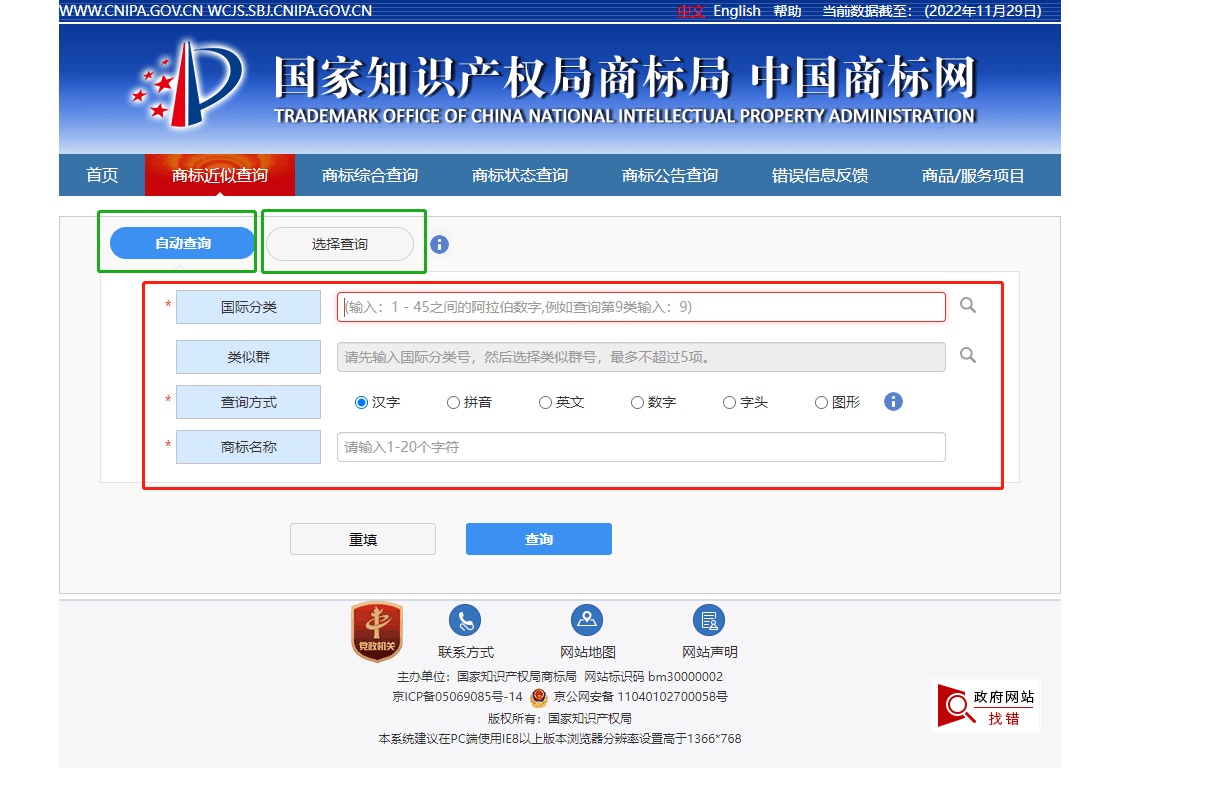Click the 查询方式 field label
The width and height of the screenshot is (1223, 792).
click(x=248, y=402)
